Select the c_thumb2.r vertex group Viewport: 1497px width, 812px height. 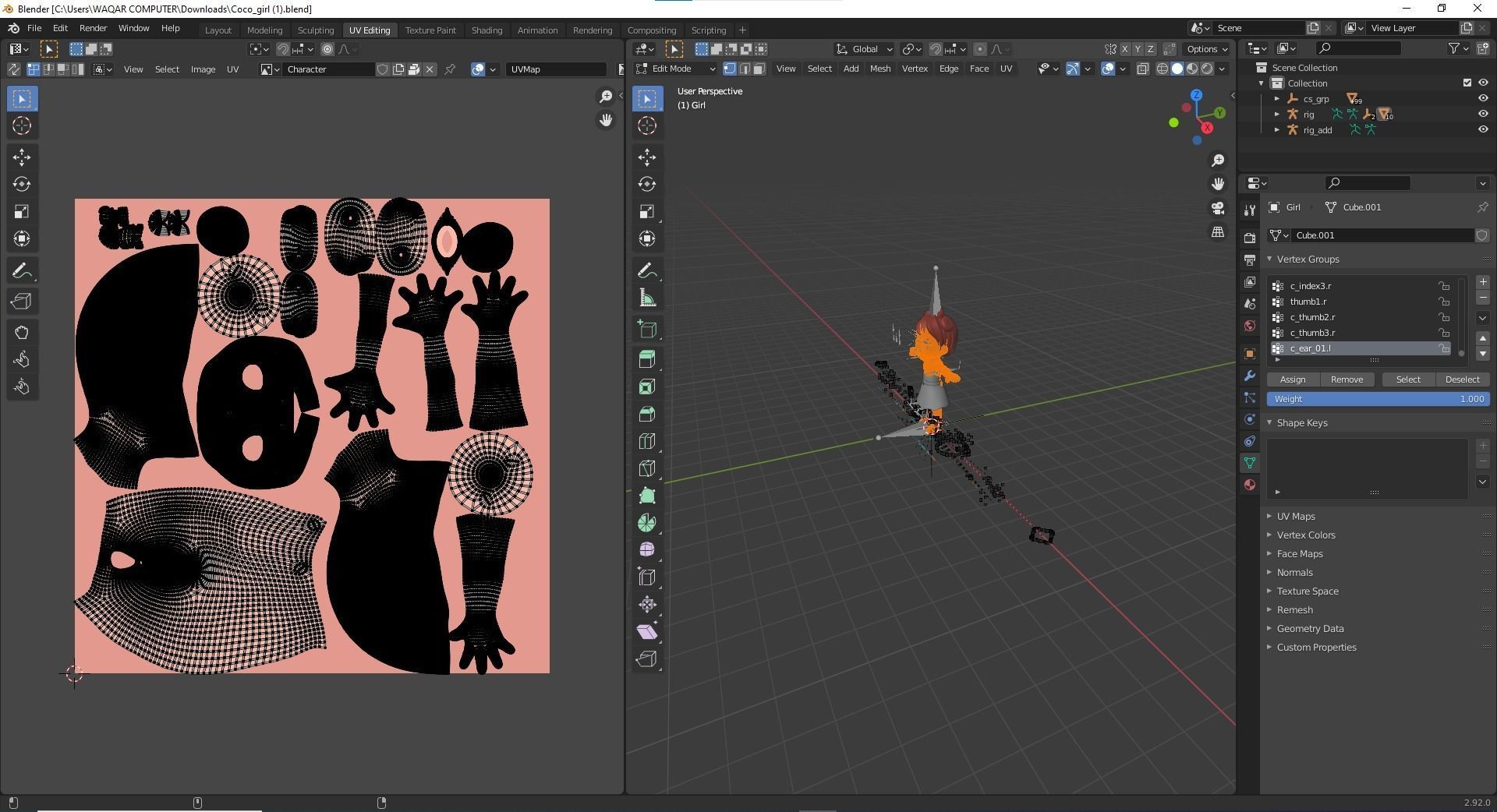coord(1312,317)
